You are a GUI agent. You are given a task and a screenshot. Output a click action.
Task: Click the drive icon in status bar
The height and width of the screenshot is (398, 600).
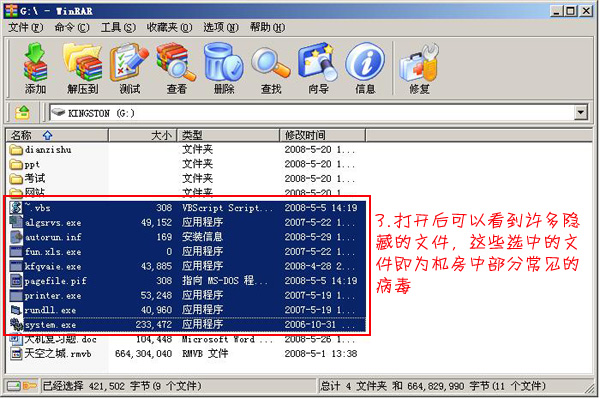(x=14, y=386)
